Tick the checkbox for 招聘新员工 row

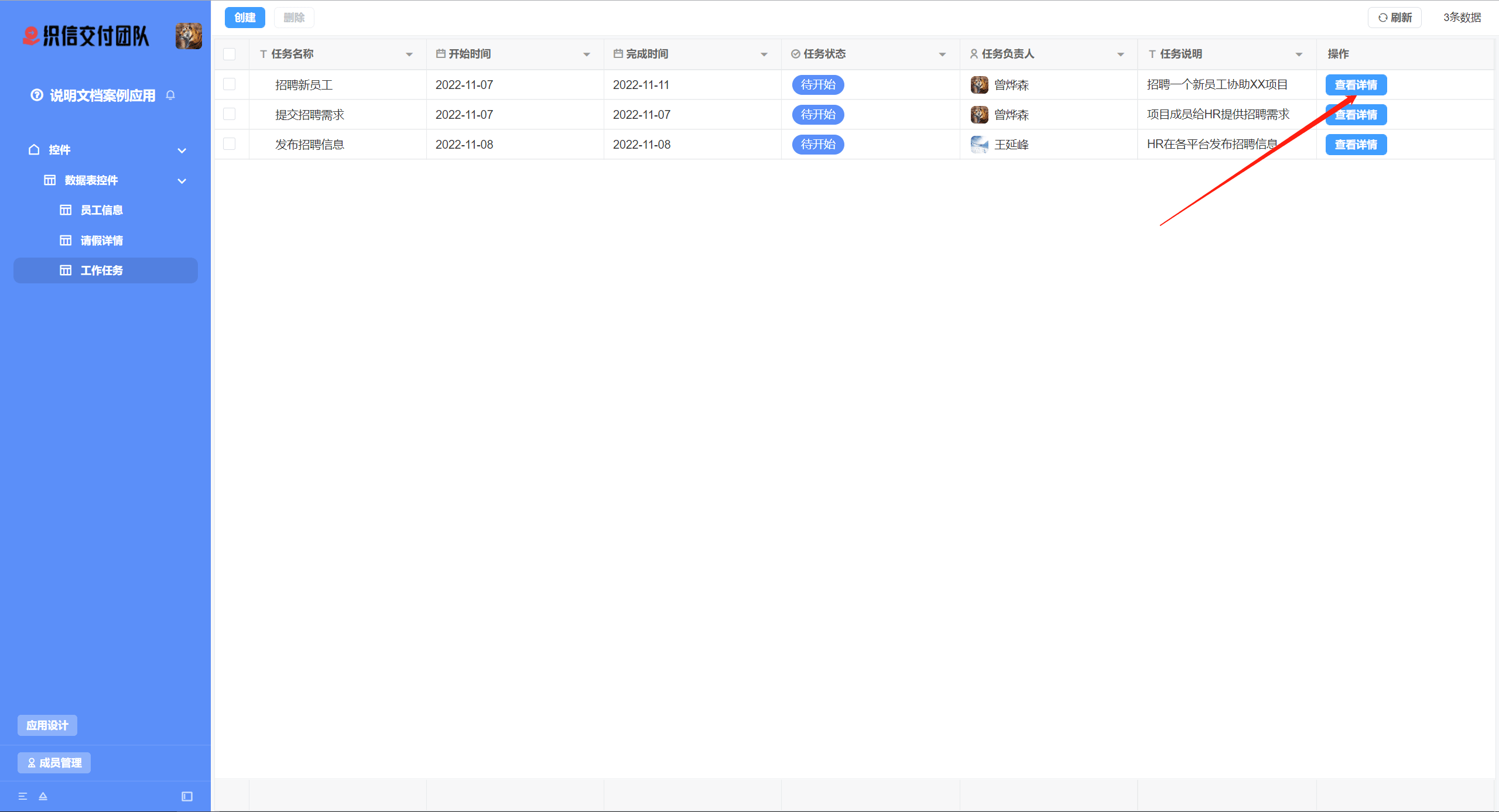tap(230, 84)
